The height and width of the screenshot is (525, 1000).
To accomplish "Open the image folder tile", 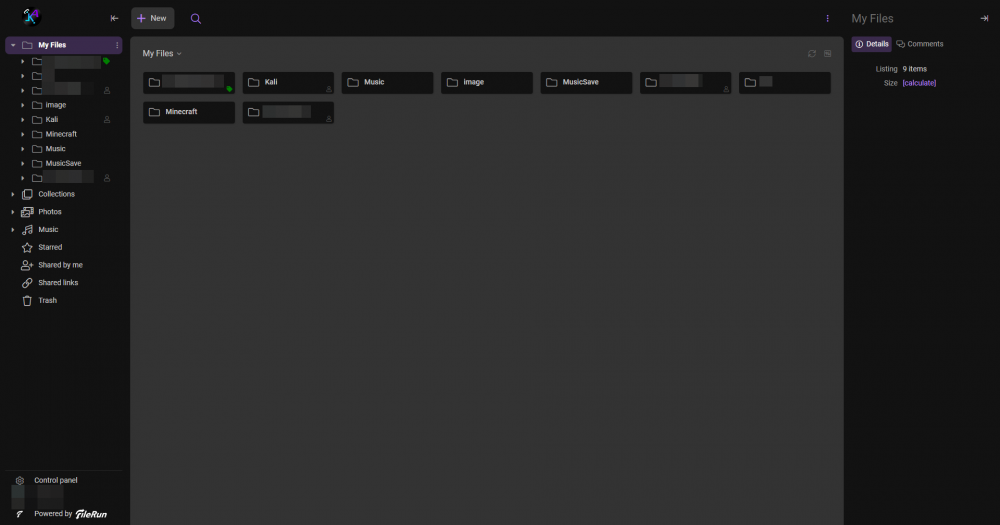I will 487,82.
